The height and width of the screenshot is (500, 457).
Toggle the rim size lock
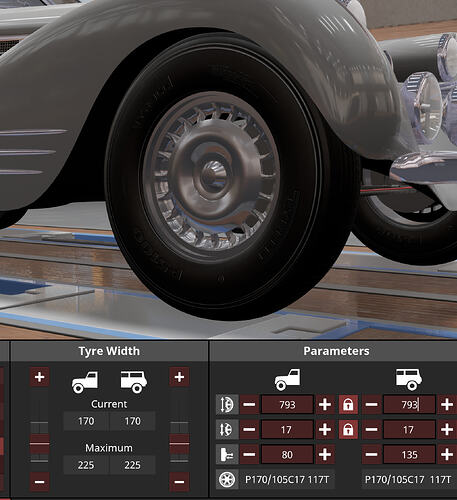pos(348,430)
